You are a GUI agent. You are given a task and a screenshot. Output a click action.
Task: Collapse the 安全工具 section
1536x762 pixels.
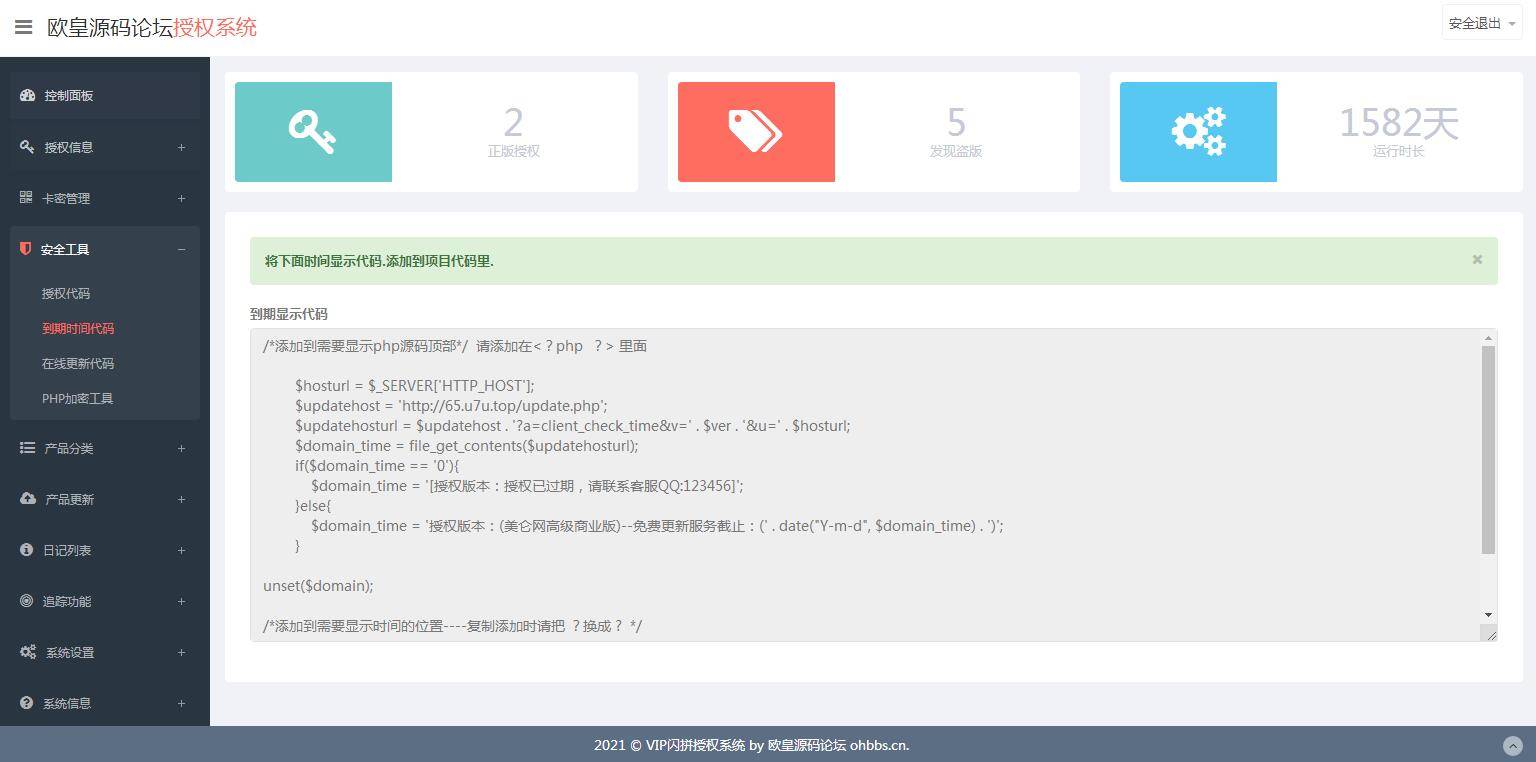coord(181,249)
